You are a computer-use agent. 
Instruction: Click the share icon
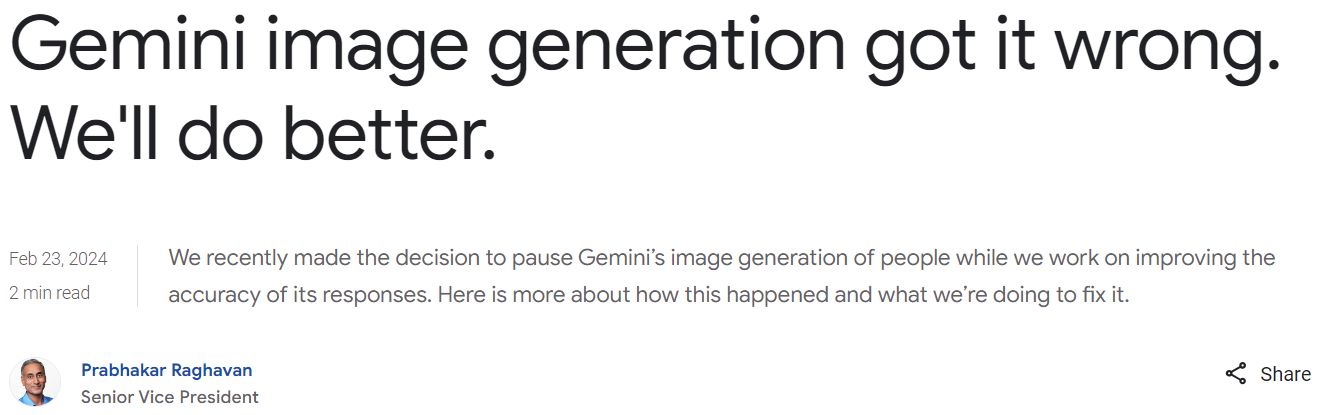pos(1236,374)
